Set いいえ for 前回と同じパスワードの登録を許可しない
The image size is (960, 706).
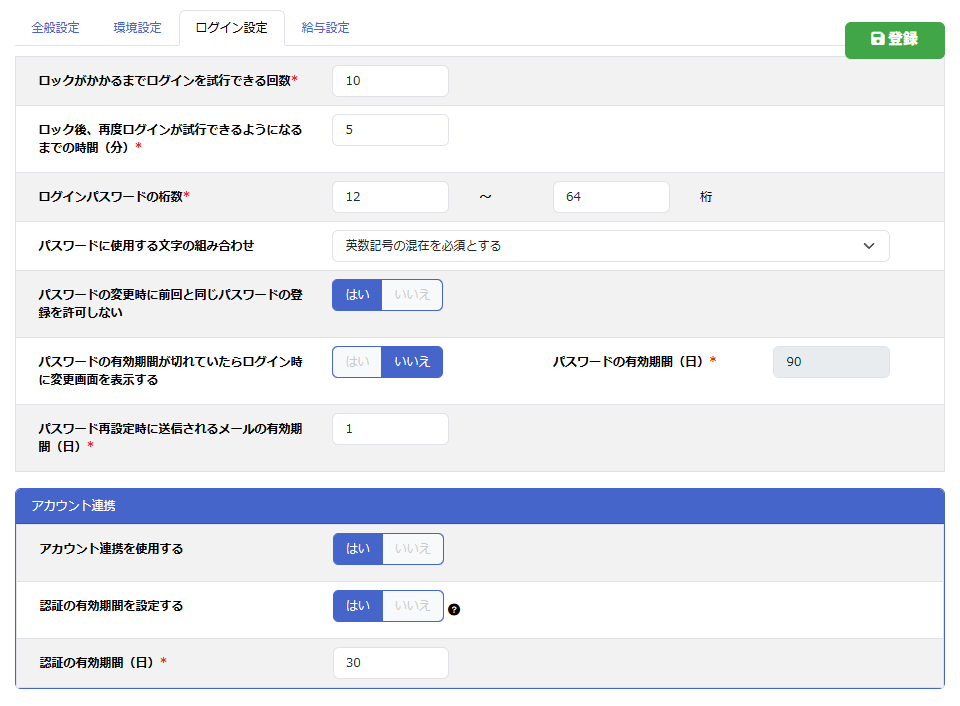coord(412,295)
